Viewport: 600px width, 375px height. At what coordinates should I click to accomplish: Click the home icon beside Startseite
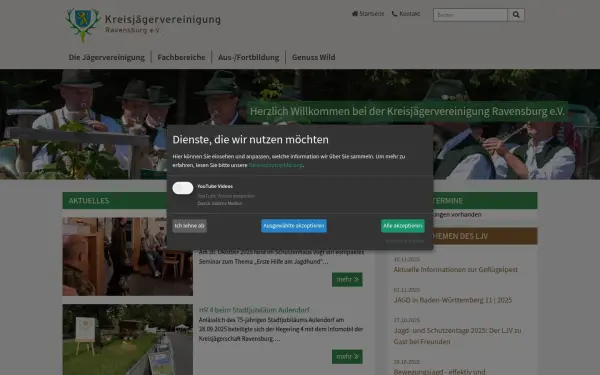[x=355, y=13]
